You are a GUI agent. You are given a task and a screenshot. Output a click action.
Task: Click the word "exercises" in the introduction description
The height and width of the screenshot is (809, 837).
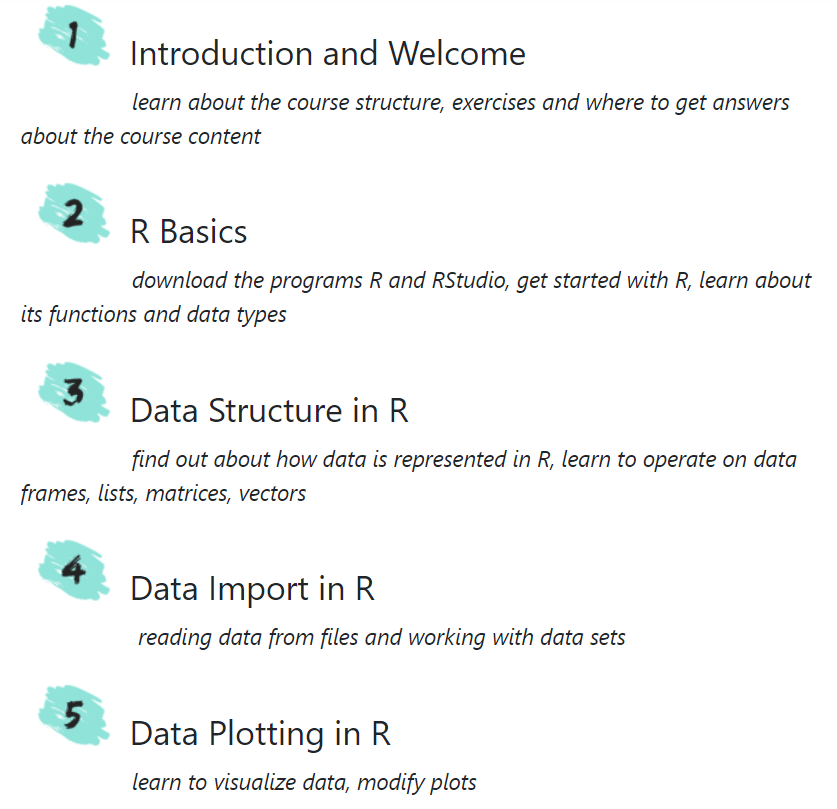(494, 102)
